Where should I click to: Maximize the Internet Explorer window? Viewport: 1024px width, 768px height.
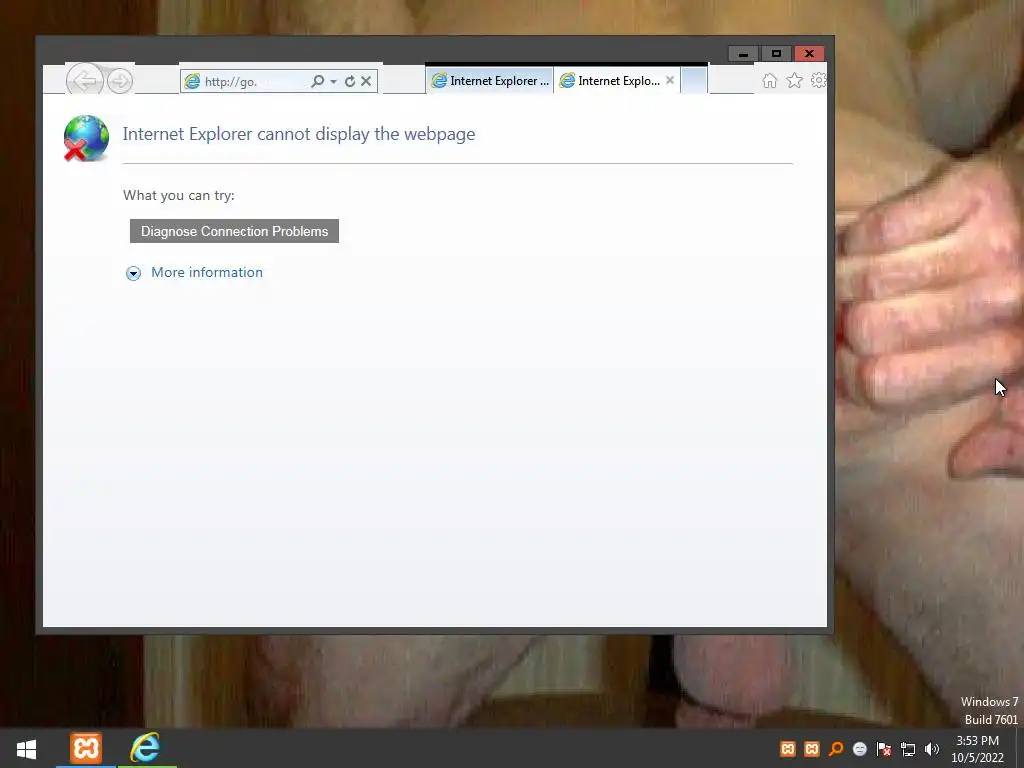coord(776,54)
